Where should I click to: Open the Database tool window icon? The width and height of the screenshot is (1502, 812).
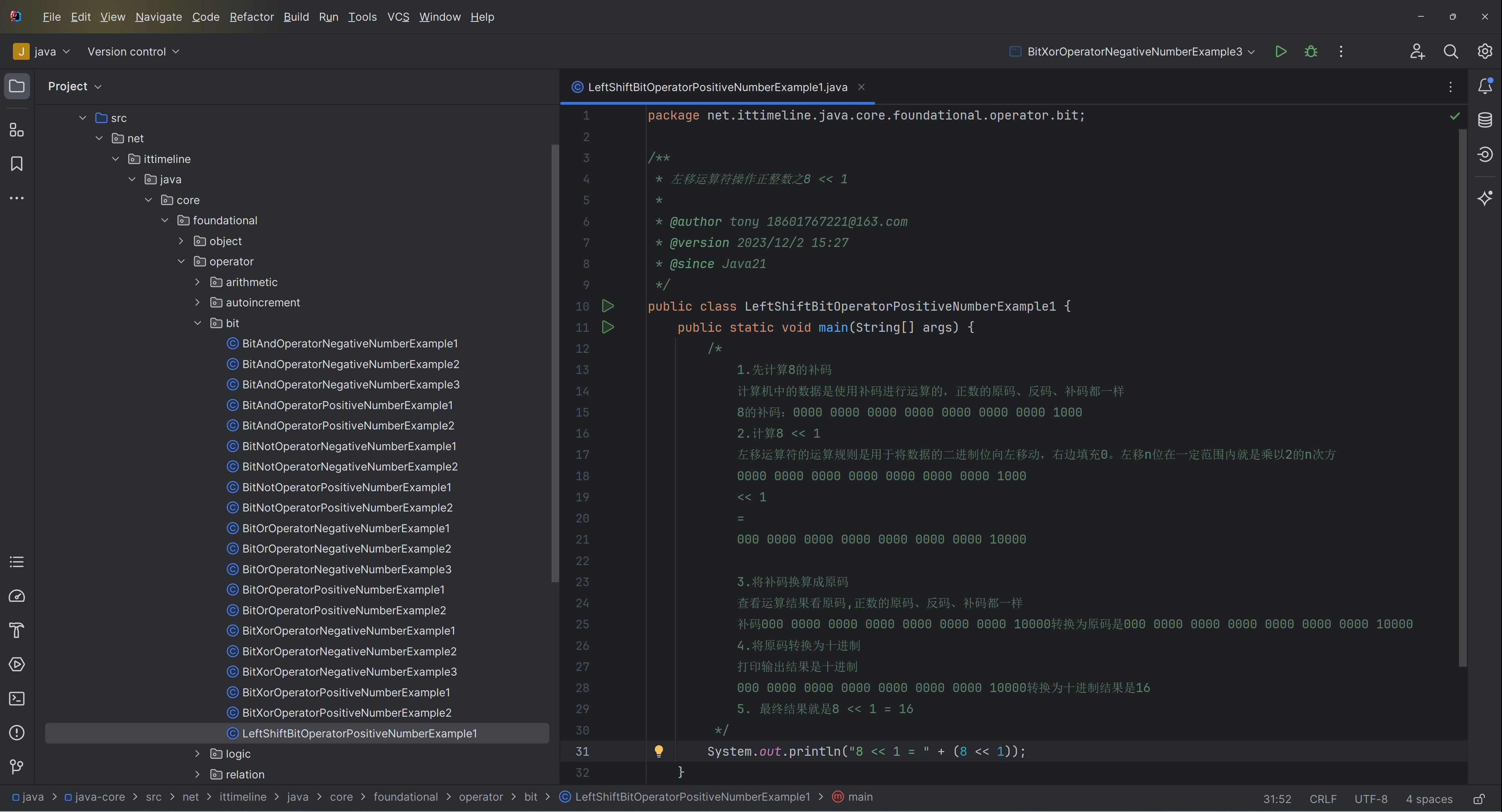[x=1485, y=120]
